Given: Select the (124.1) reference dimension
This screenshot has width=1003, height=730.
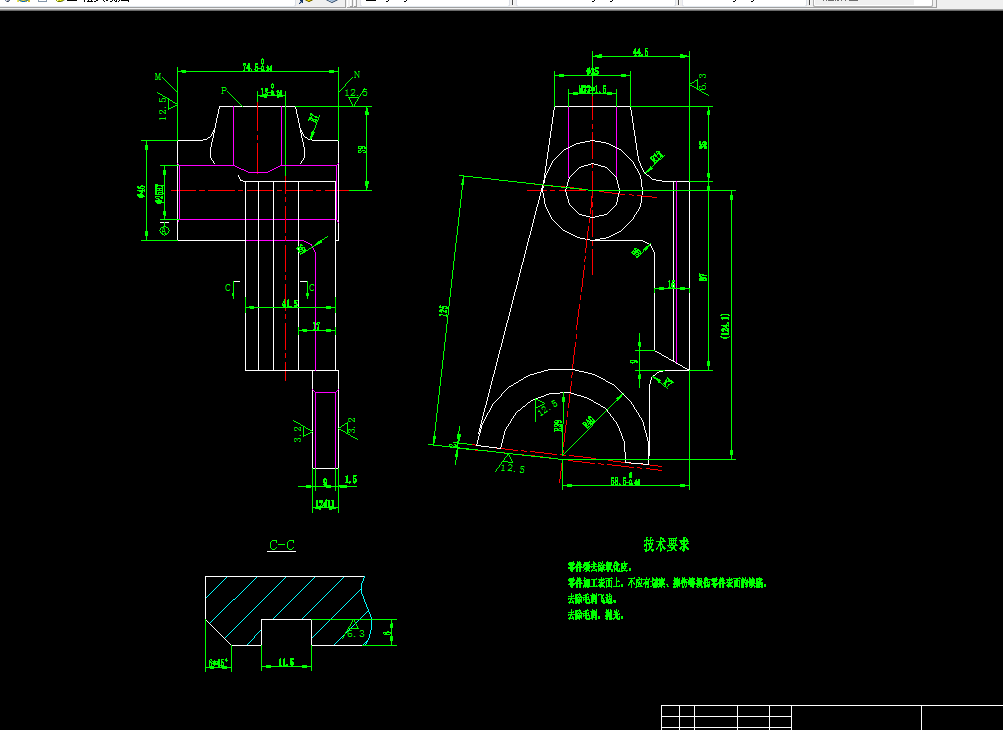Looking at the screenshot, I should tap(725, 326).
